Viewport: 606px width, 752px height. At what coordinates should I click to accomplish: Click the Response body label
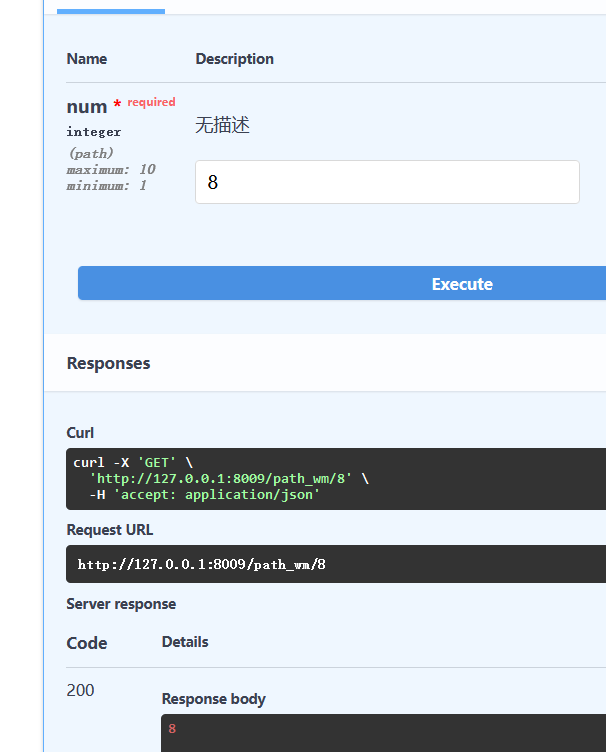pyautogui.click(x=213, y=699)
